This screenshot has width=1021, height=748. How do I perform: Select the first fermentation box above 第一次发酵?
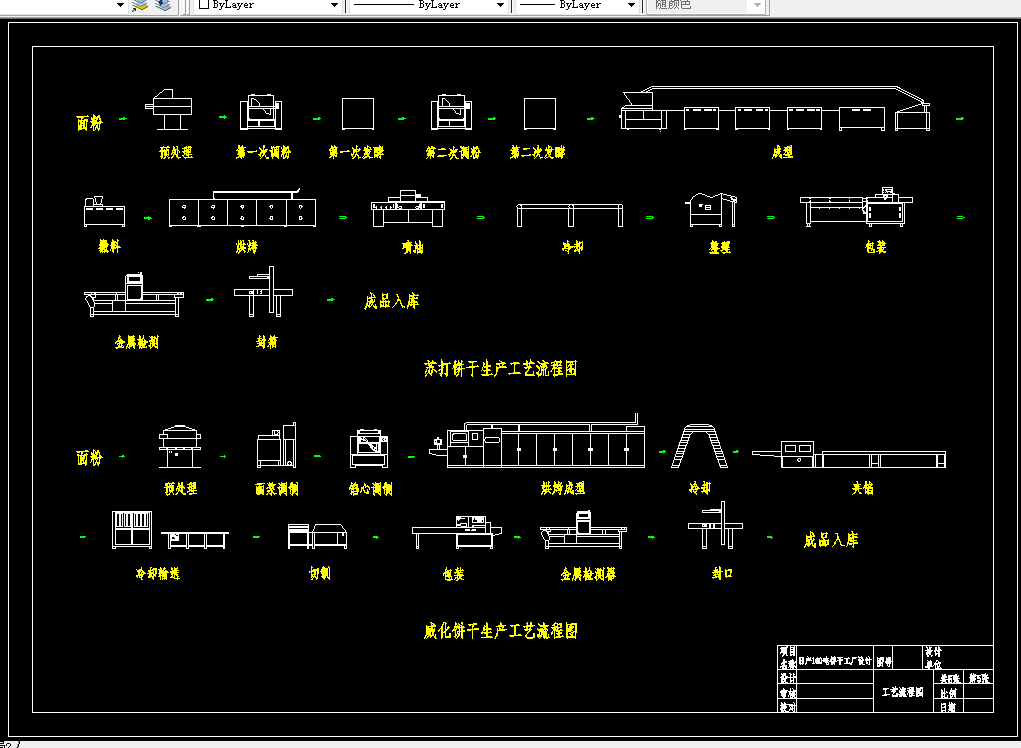[x=358, y=114]
